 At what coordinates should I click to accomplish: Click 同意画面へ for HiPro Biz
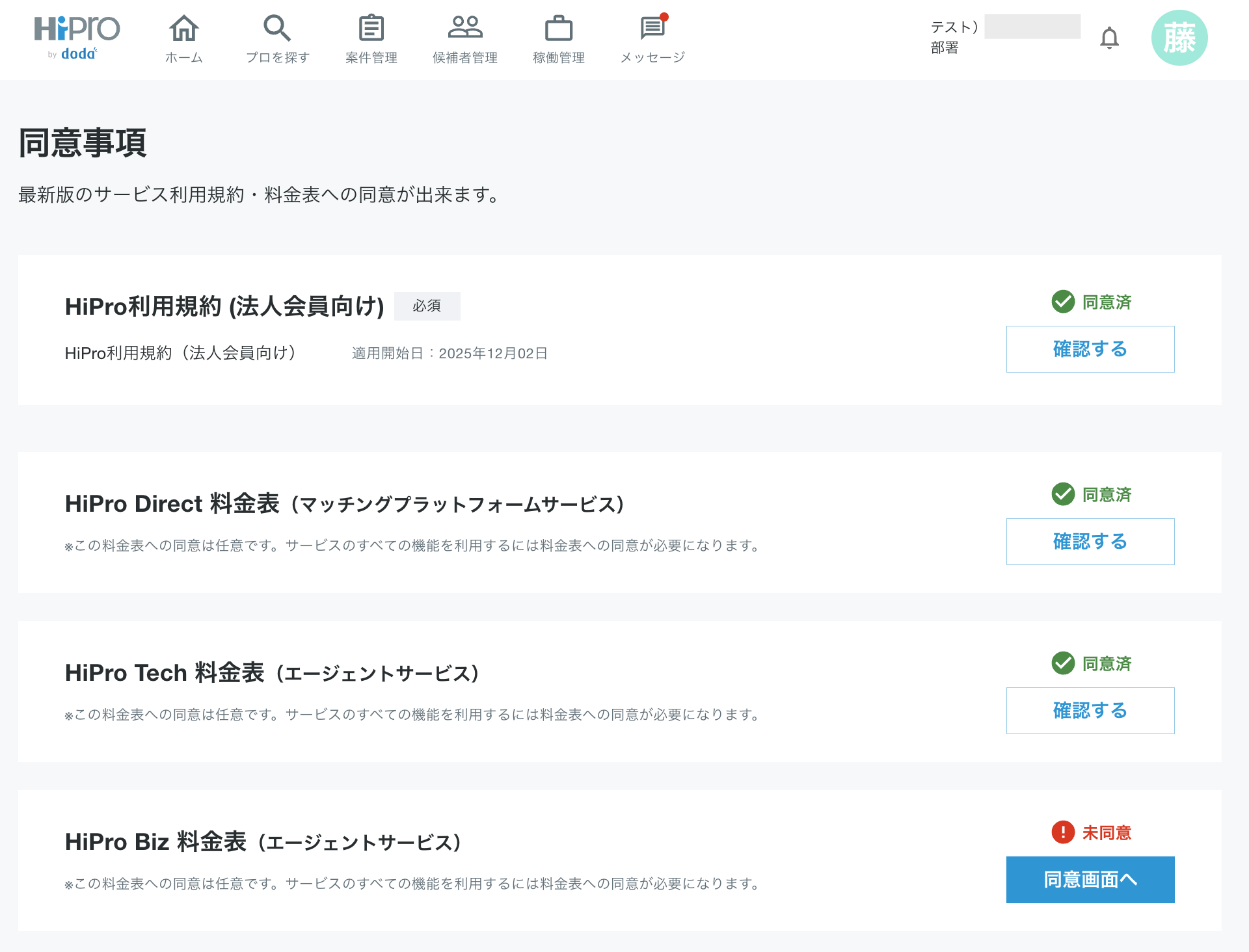click(x=1090, y=879)
